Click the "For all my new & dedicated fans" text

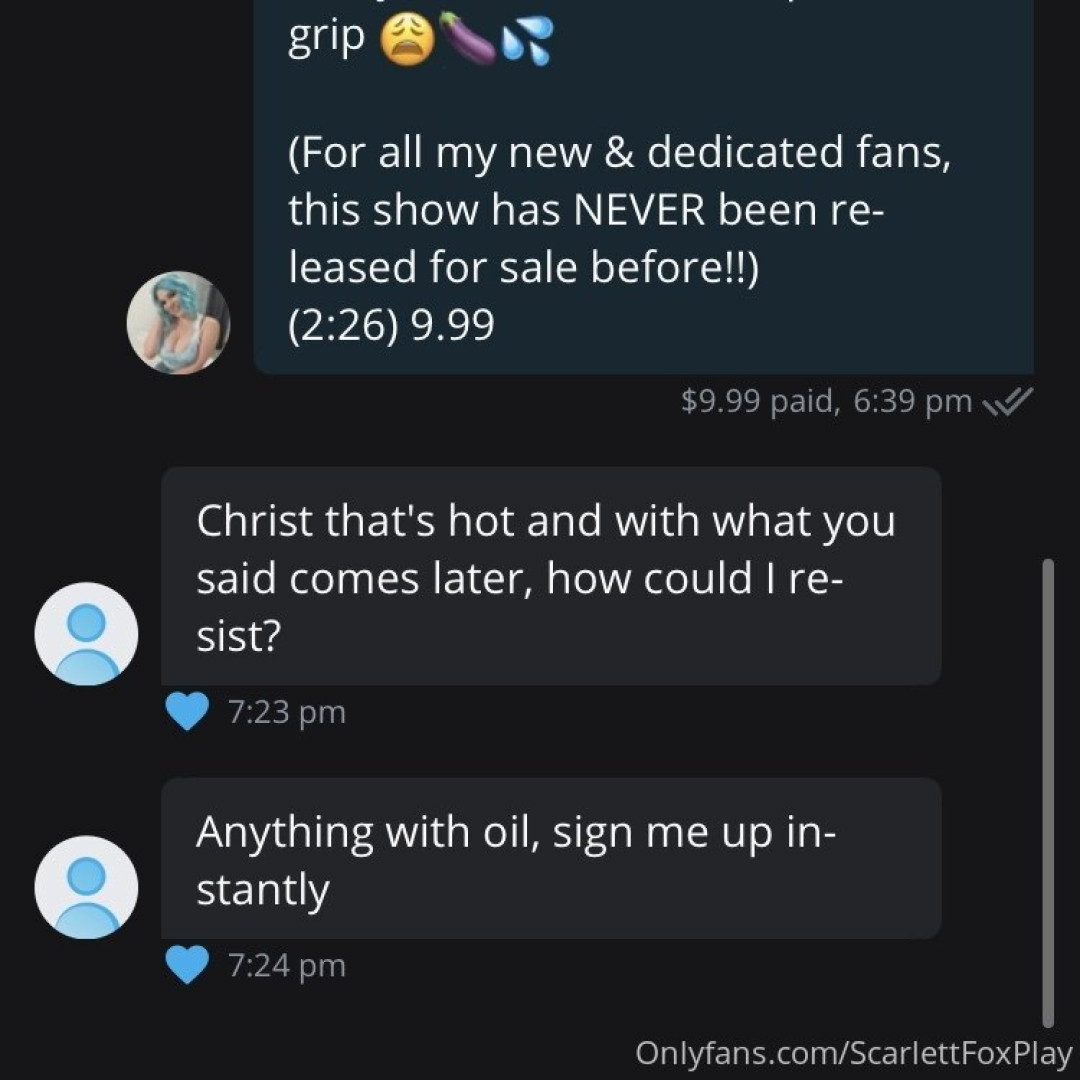coord(620,154)
